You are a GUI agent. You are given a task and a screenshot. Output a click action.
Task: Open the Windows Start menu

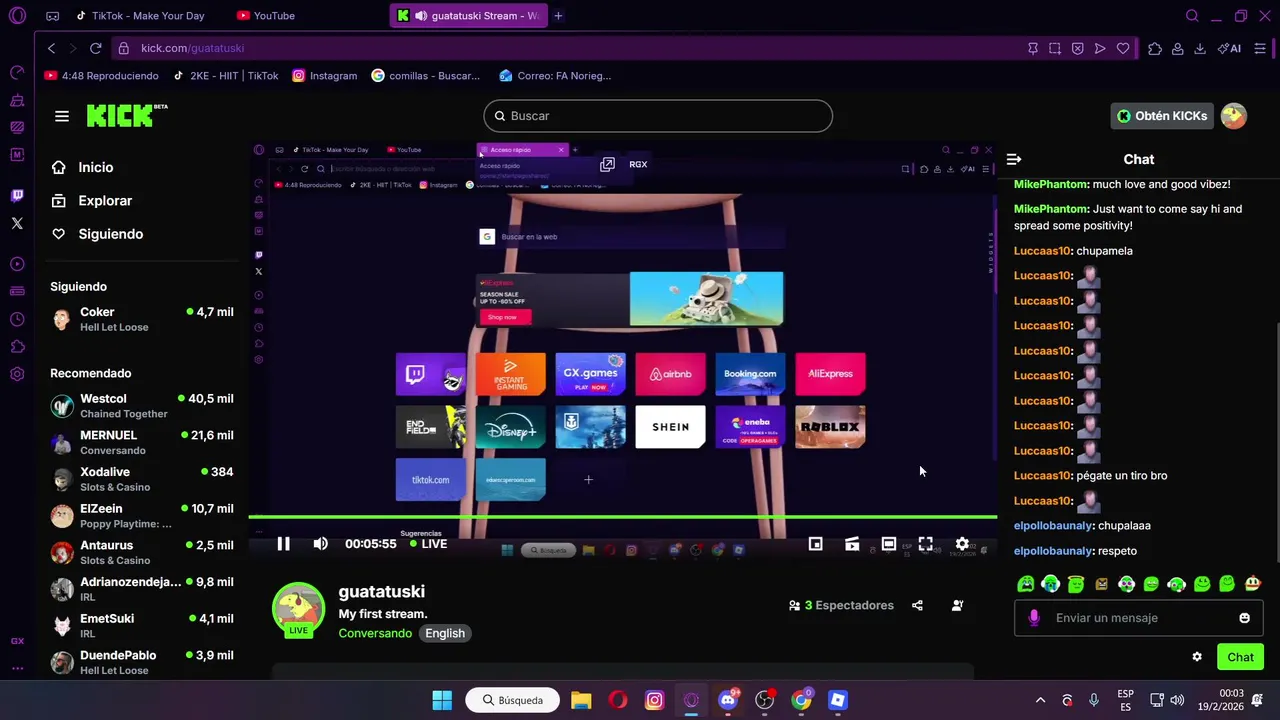click(x=442, y=700)
